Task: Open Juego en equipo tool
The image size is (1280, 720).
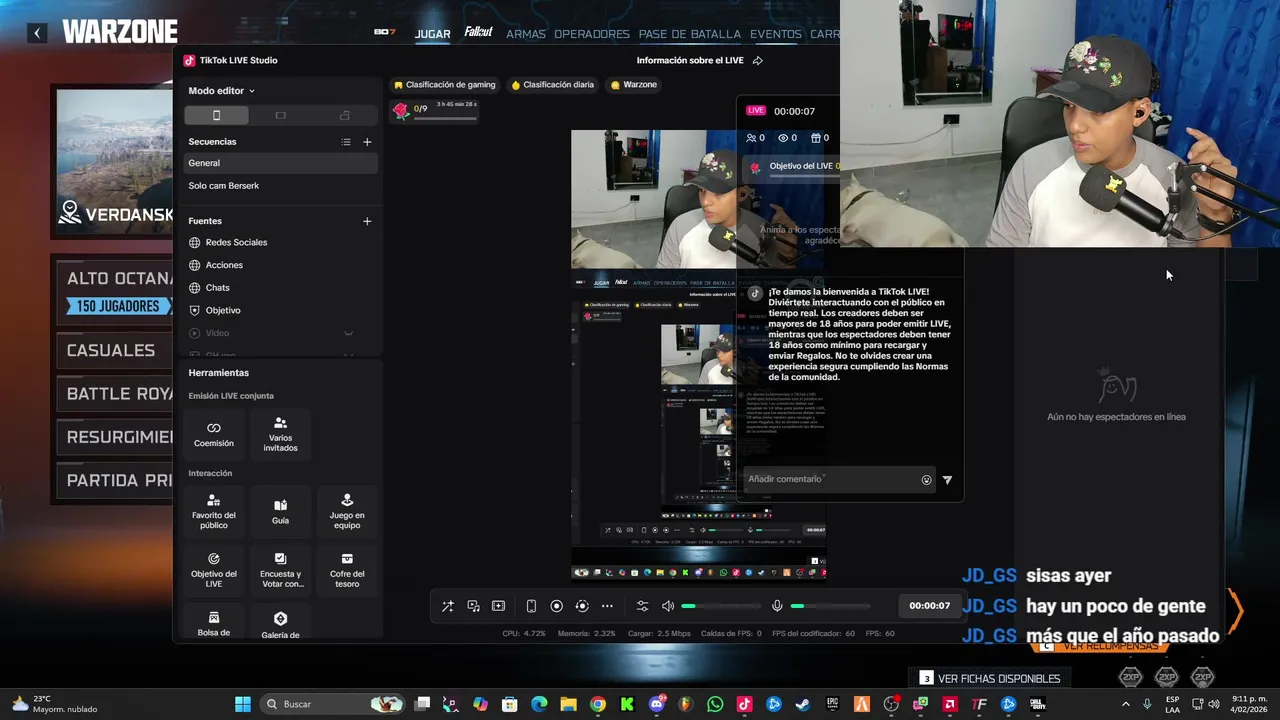Action: coord(347,511)
